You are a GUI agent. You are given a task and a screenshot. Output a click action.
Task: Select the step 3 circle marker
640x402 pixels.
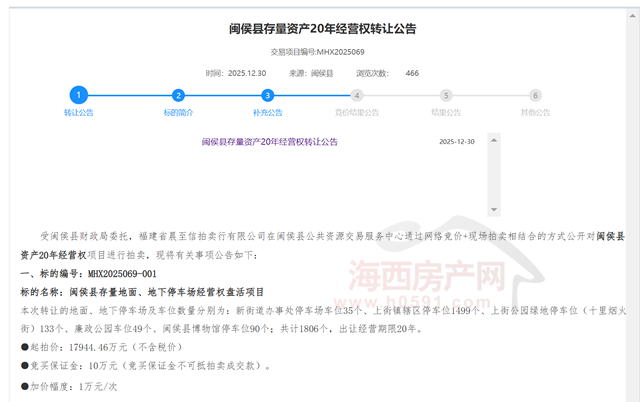click(267, 96)
